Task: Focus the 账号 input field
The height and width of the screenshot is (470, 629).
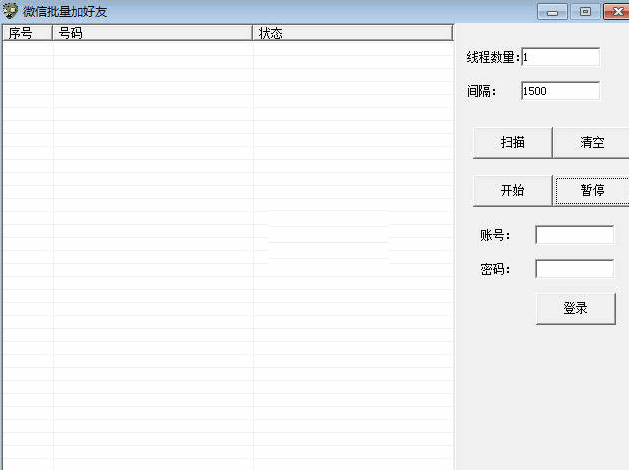Action: click(x=574, y=235)
